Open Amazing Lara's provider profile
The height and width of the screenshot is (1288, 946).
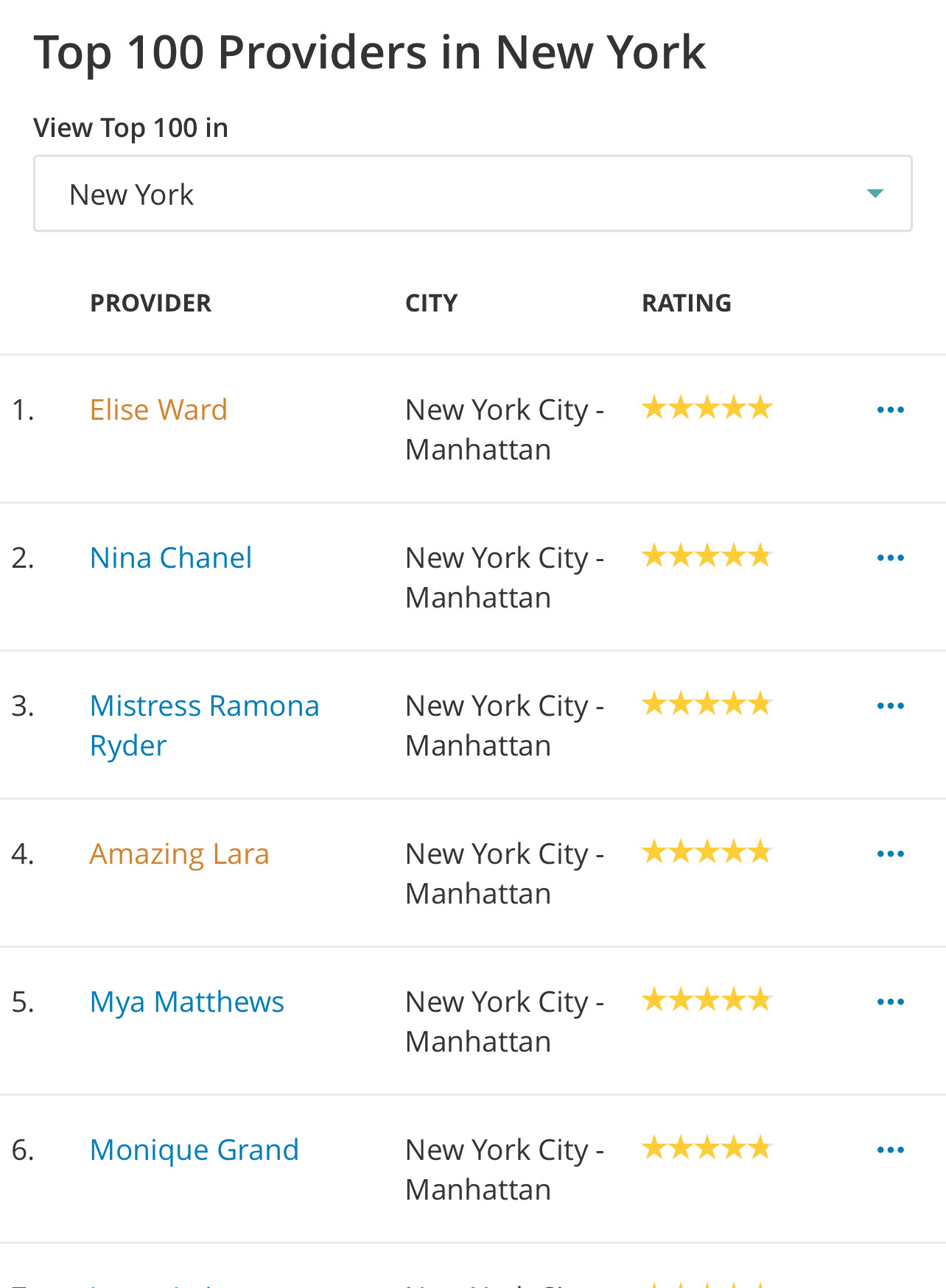[x=179, y=854]
